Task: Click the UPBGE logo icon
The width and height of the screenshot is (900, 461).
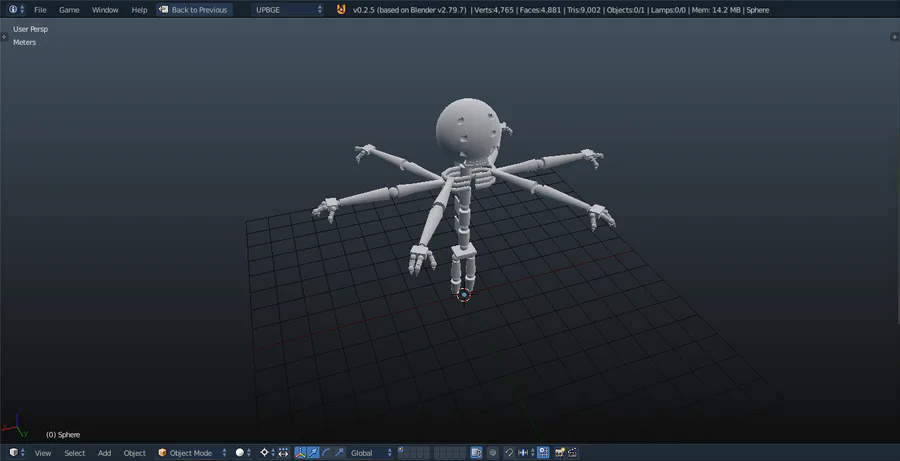Action: [x=341, y=10]
